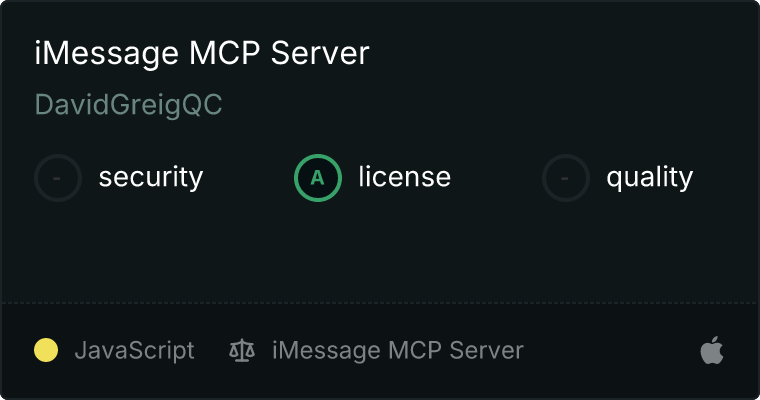Click the footer gap between license text and Apple logo
Image resolution: width=760 pixels, height=400 pixels.
(612, 351)
